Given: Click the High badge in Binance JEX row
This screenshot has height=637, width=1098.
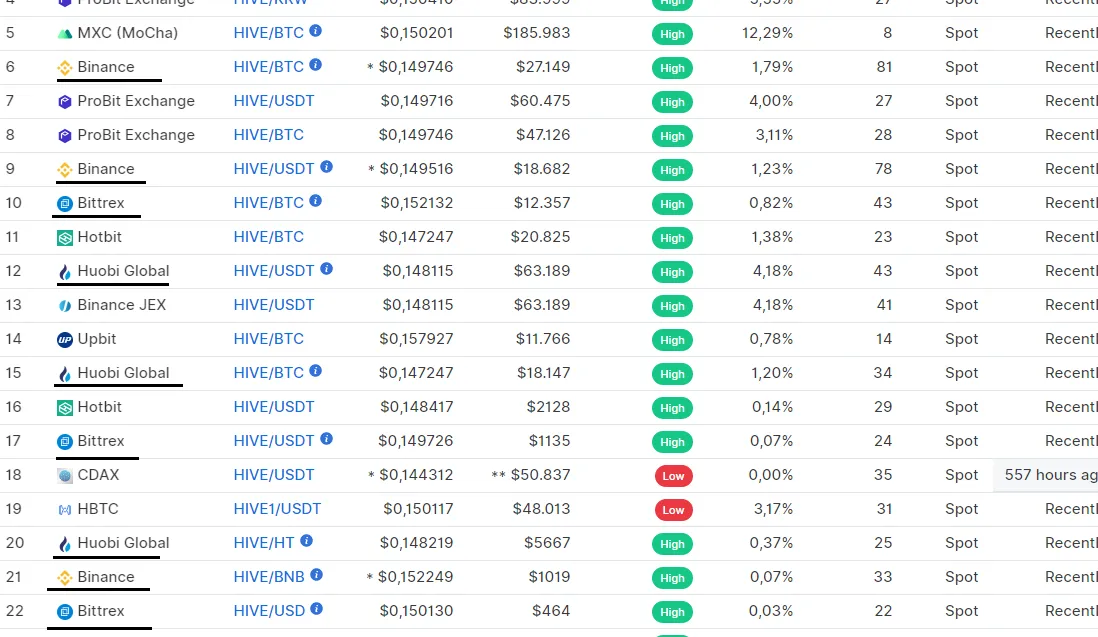Looking at the screenshot, I should pyautogui.click(x=672, y=306).
